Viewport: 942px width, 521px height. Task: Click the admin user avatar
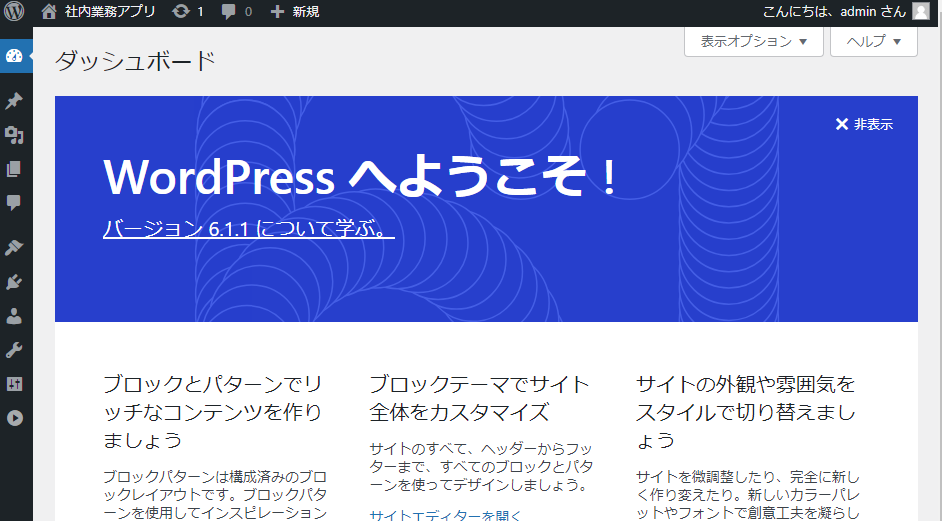click(x=920, y=11)
